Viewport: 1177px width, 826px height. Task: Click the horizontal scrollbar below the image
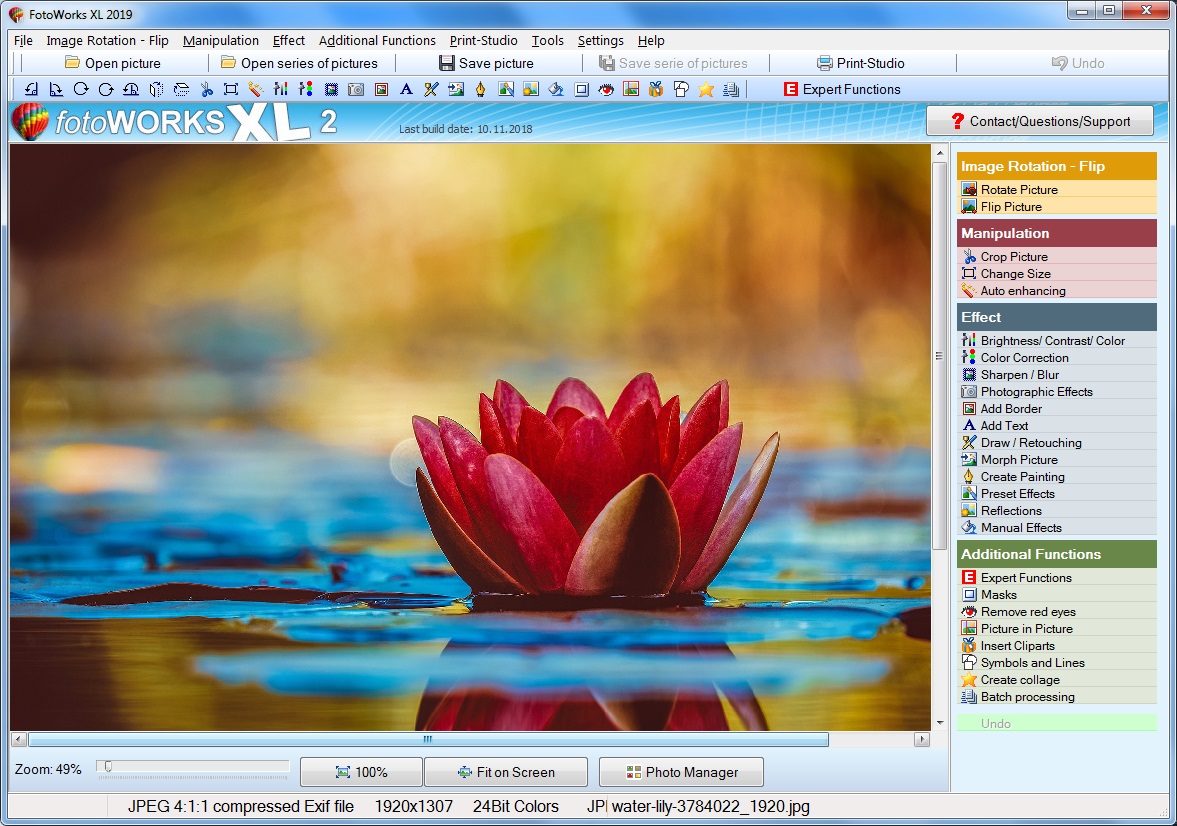(x=425, y=740)
